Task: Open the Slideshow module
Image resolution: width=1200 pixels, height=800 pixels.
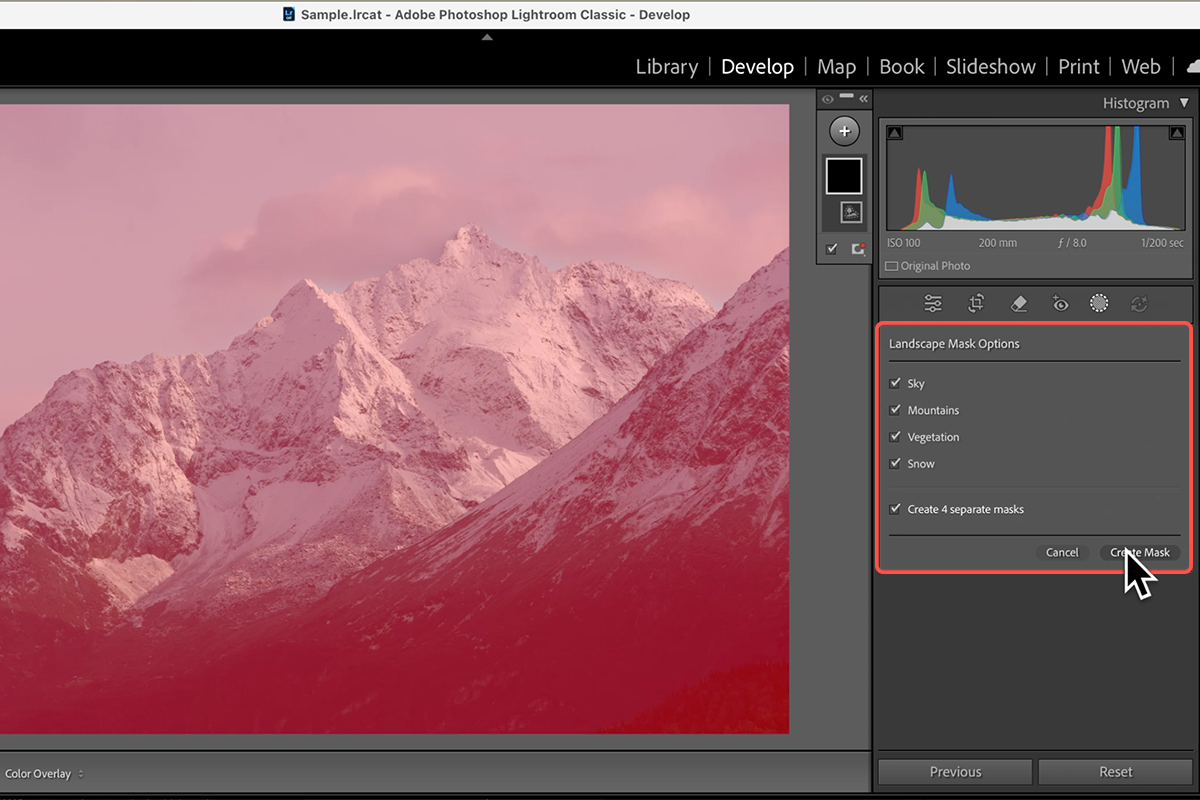Action: coord(990,67)
